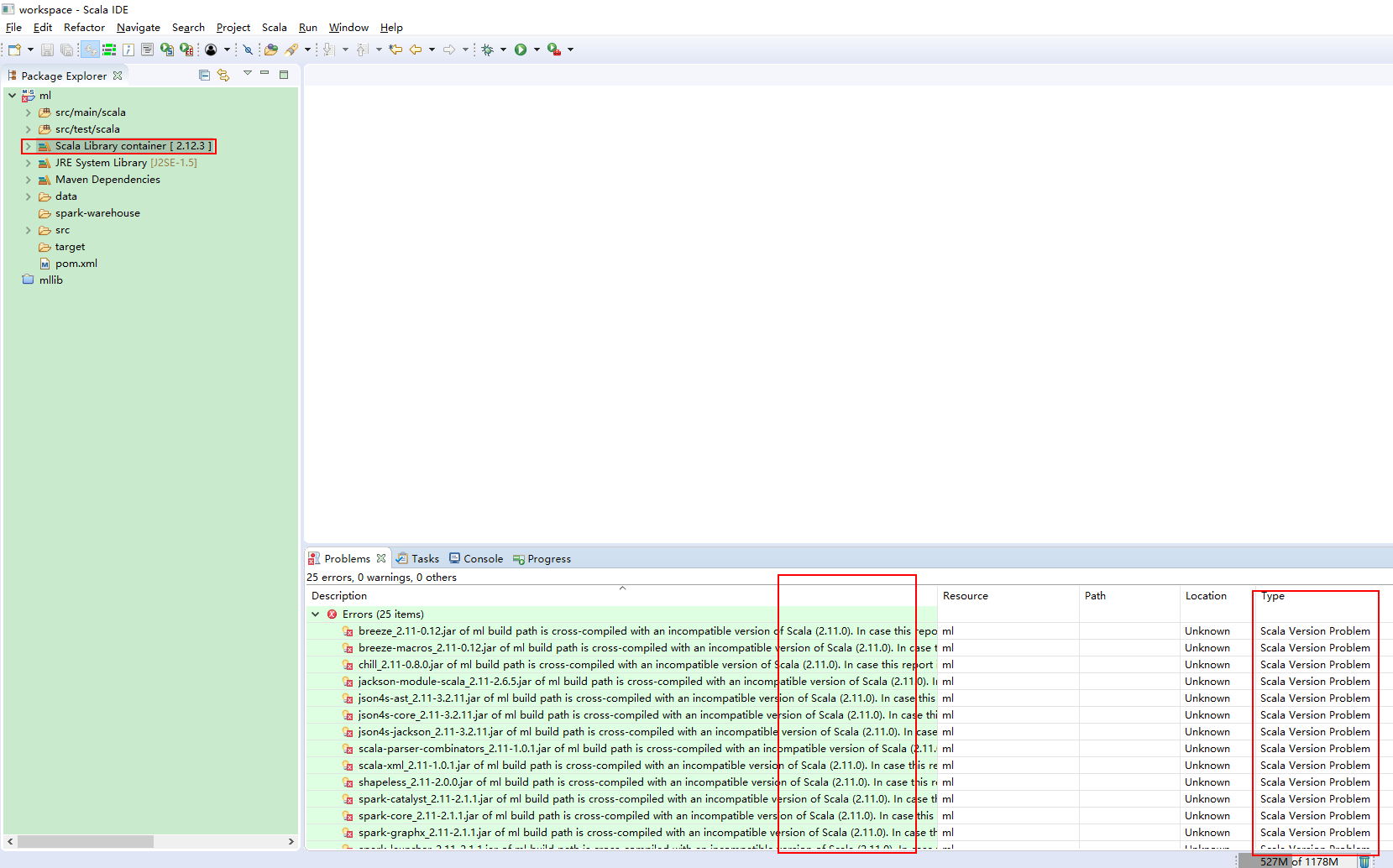Expand the Maven Dependencies node
Screen dimensions: 1393x868
(x=28, y=180)
